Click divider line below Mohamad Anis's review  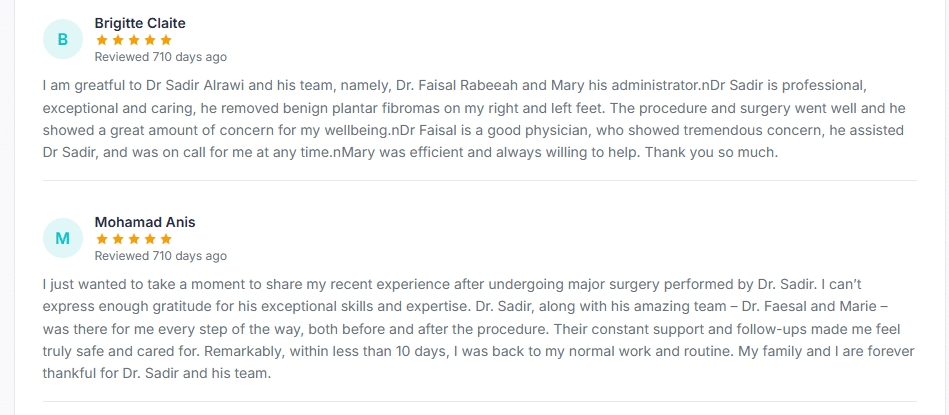tap(479, 401)
